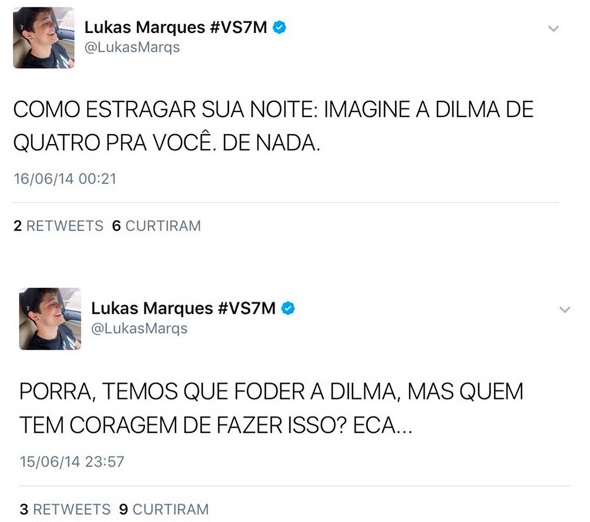Click the verified badge on the second tweet
Screen dimensions: 590x522
click(288, 309)
